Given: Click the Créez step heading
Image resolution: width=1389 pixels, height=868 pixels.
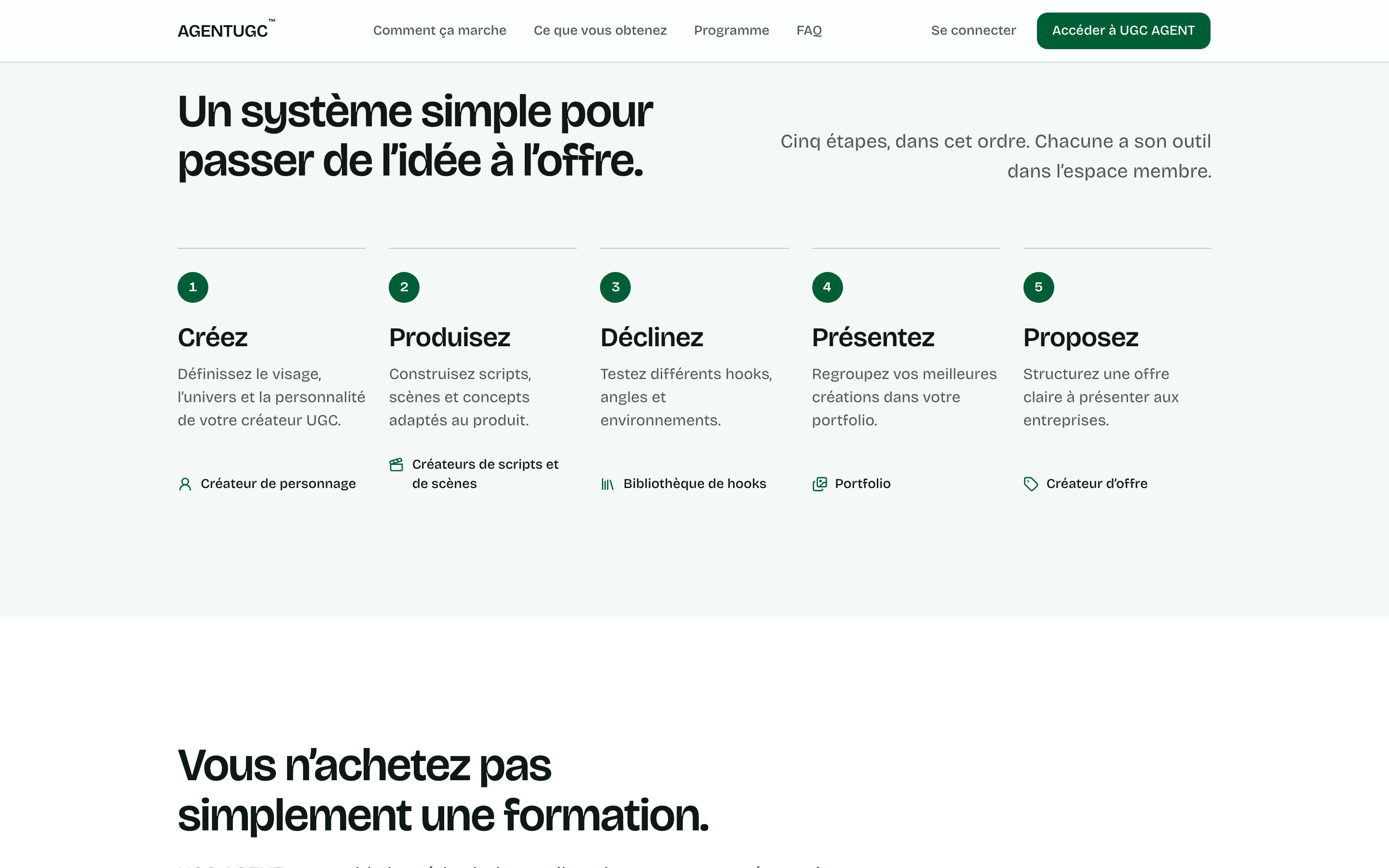Looking at the screenshot, I should pyautogui.click(x=212, y=338).
